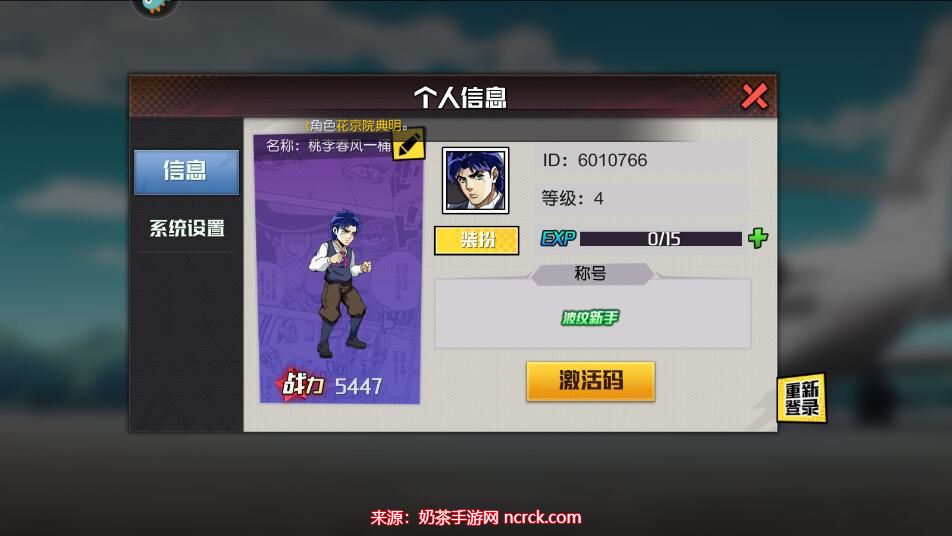Screen dimensions: 952x536
Task: Click the 激活码 activation code button
Action: [591, 381]
